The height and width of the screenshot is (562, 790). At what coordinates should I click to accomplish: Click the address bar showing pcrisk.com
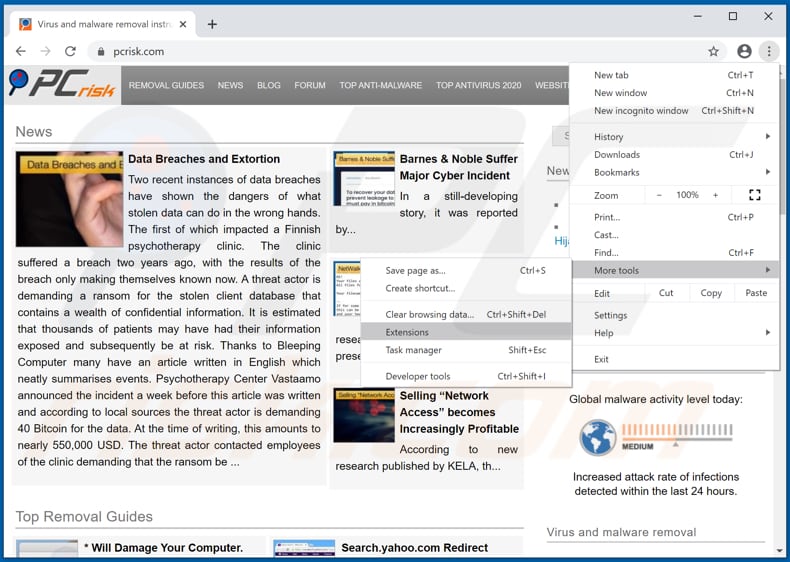(400, 51)
